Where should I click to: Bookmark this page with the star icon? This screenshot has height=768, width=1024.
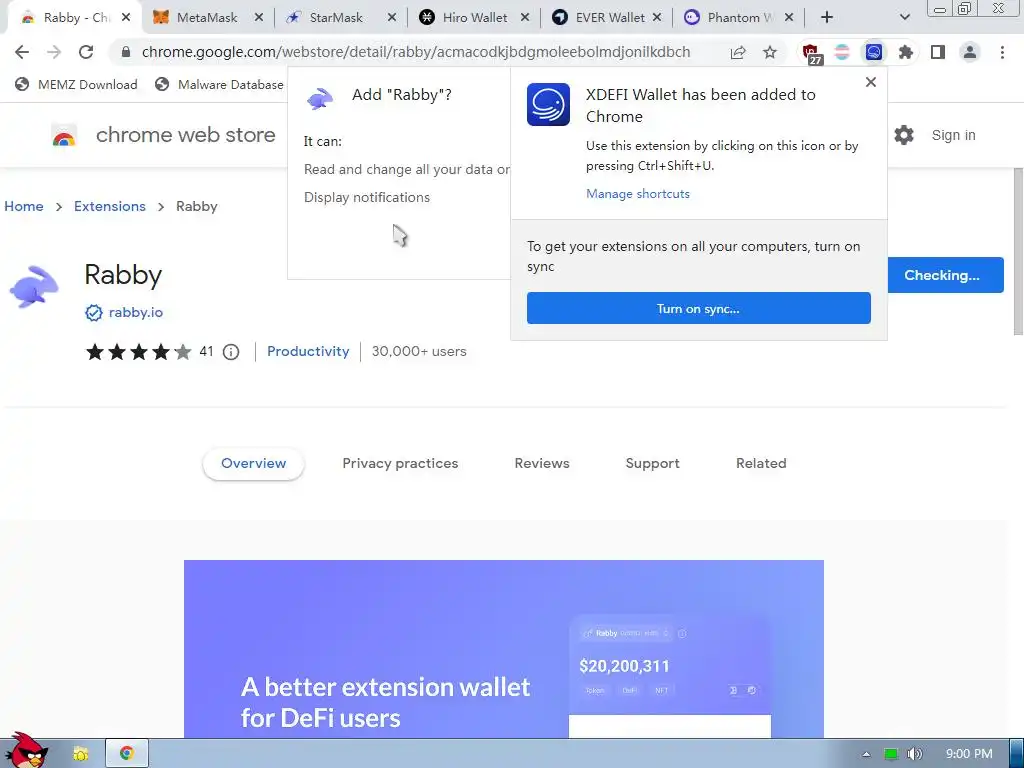click(770, 52)
